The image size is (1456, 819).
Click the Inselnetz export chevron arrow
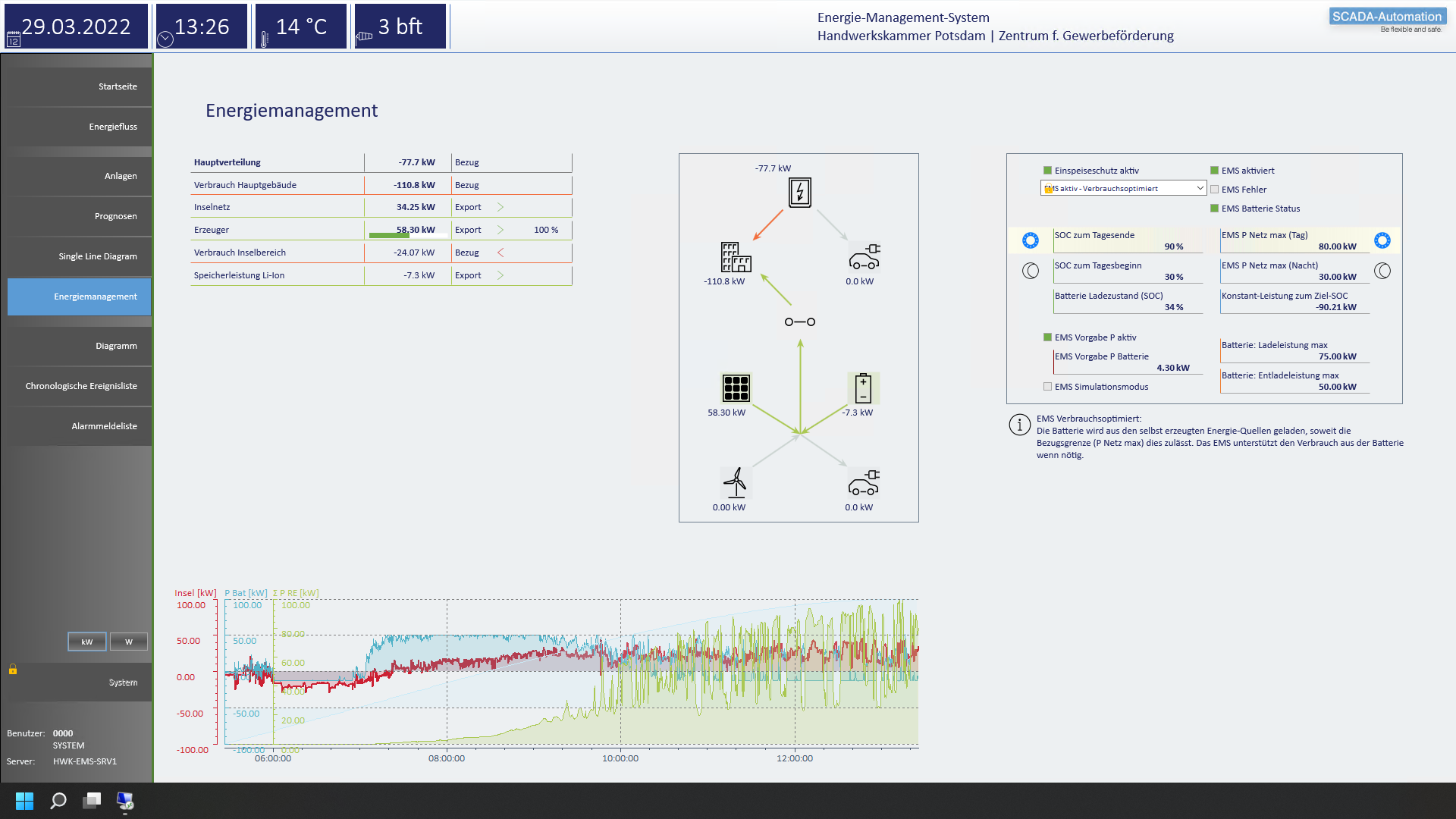click(x=500, y=207)
